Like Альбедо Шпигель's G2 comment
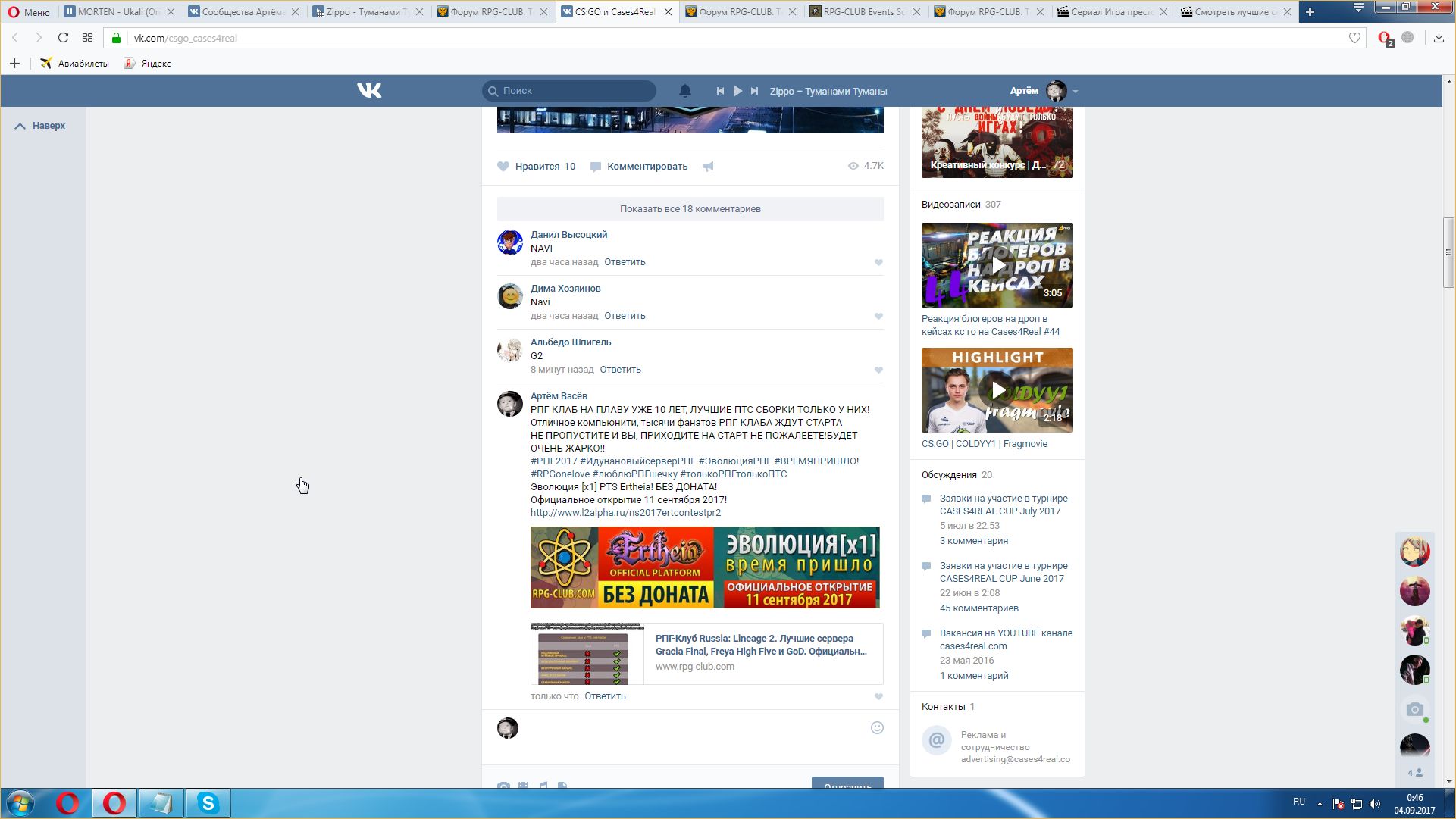The width and height of the screenshot is (1456, 819). [878, 370]
